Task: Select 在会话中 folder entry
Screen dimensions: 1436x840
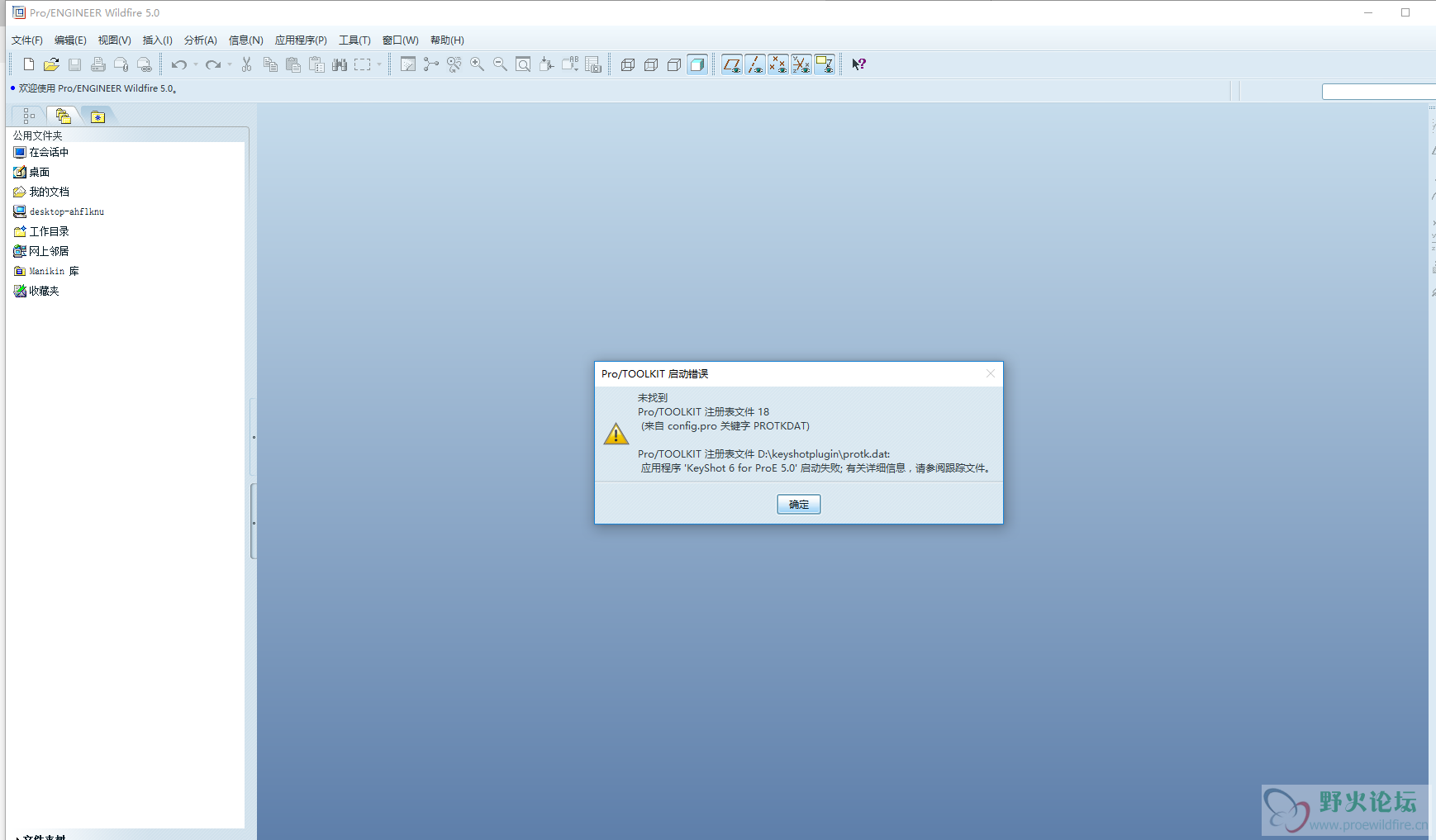Action: tap(41, 152)
